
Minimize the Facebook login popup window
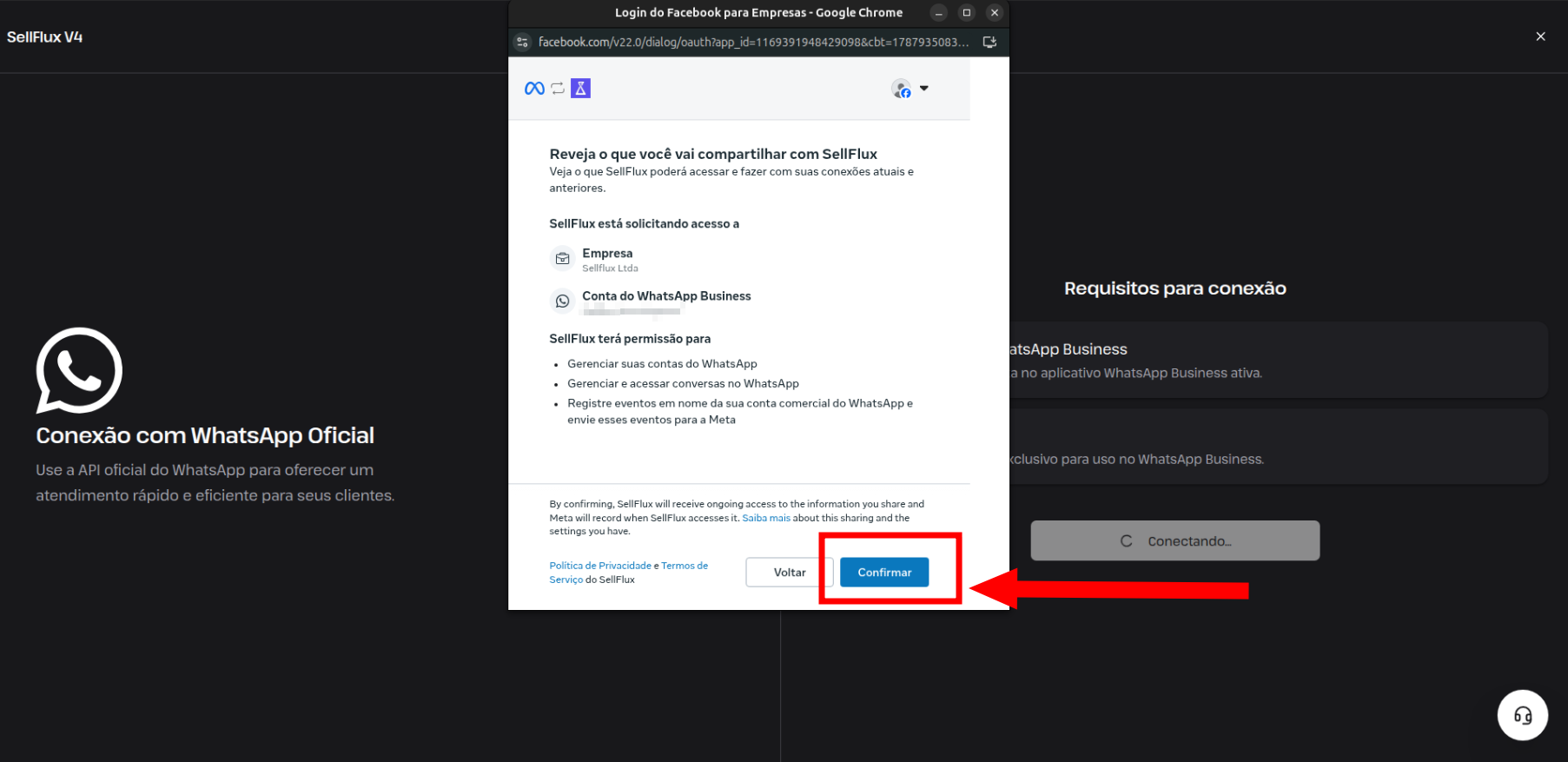[x=938, y=12]
